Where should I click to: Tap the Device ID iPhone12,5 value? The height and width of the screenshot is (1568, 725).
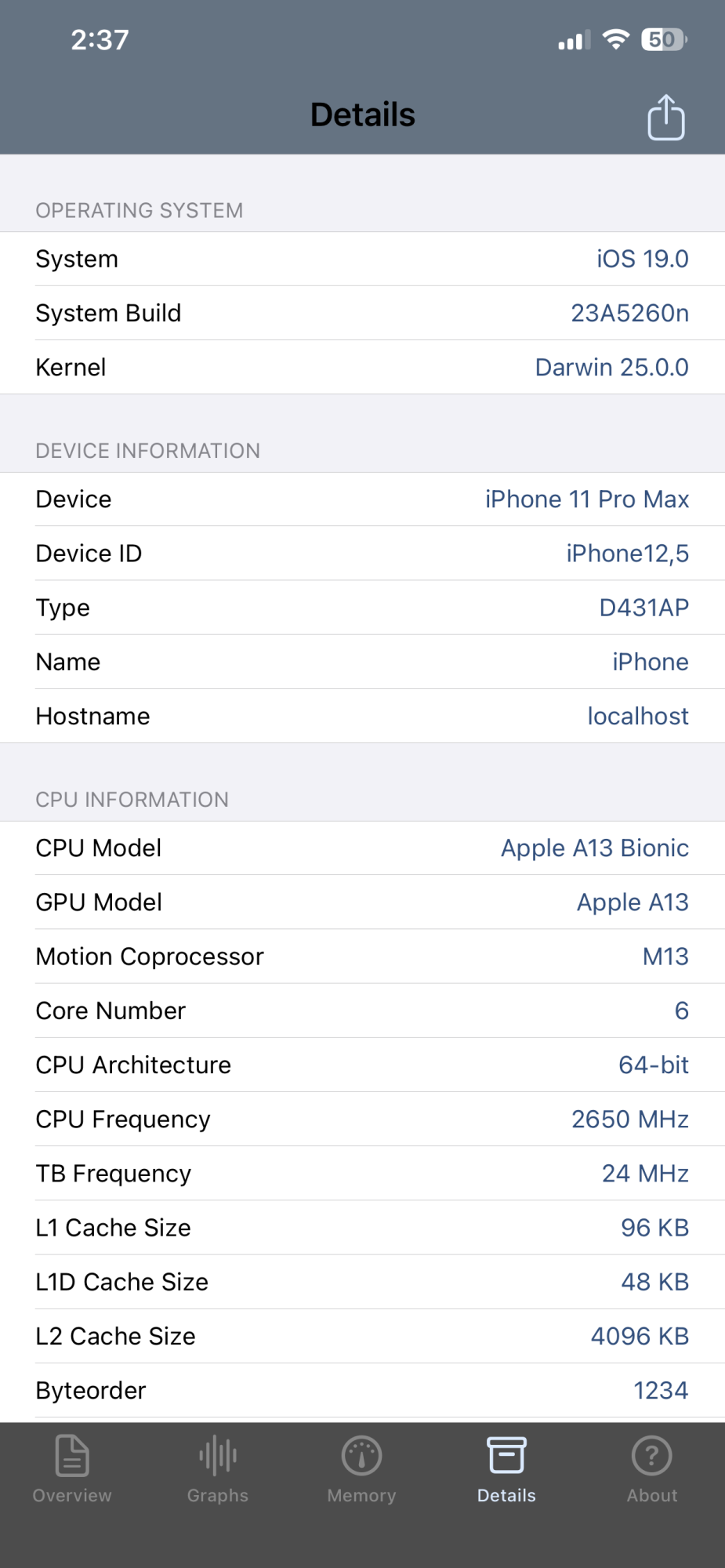point(627,554)
